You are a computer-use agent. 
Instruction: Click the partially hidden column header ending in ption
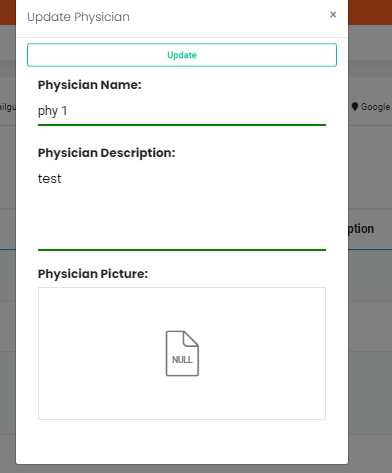click(x=361, y=229)
